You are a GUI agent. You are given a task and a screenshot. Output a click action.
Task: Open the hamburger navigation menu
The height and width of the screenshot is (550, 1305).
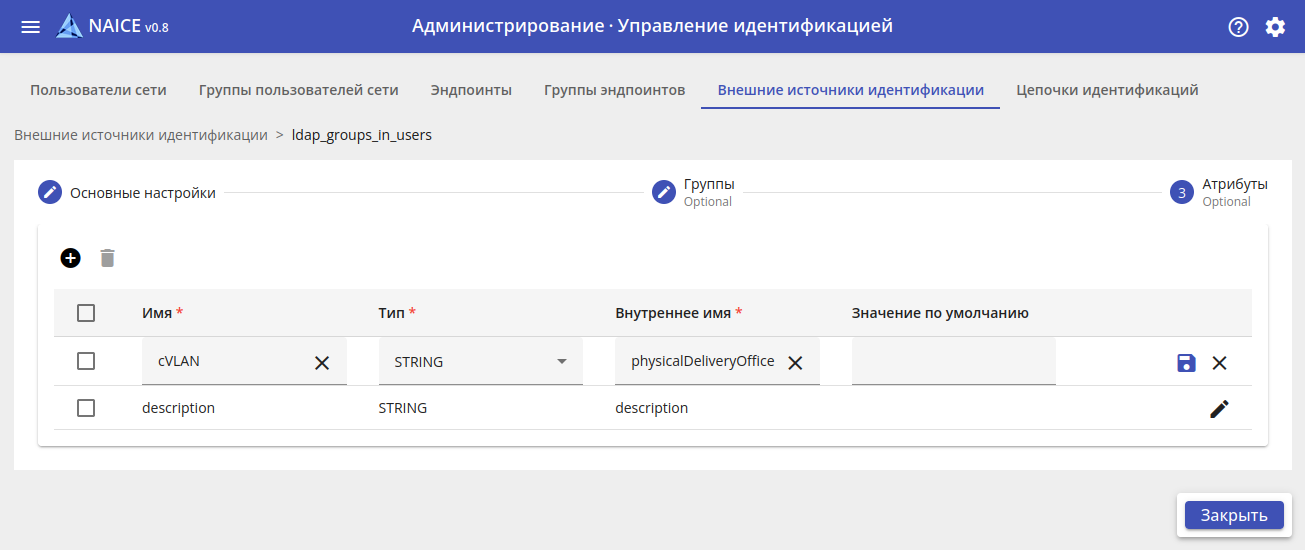click(31, 27)
